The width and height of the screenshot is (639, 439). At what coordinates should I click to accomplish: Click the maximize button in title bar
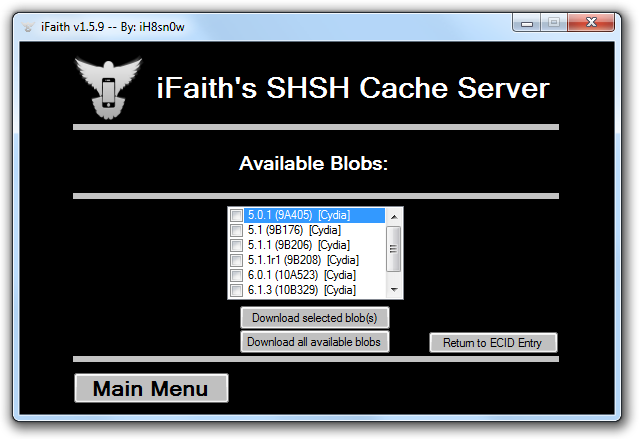point(555,22)
